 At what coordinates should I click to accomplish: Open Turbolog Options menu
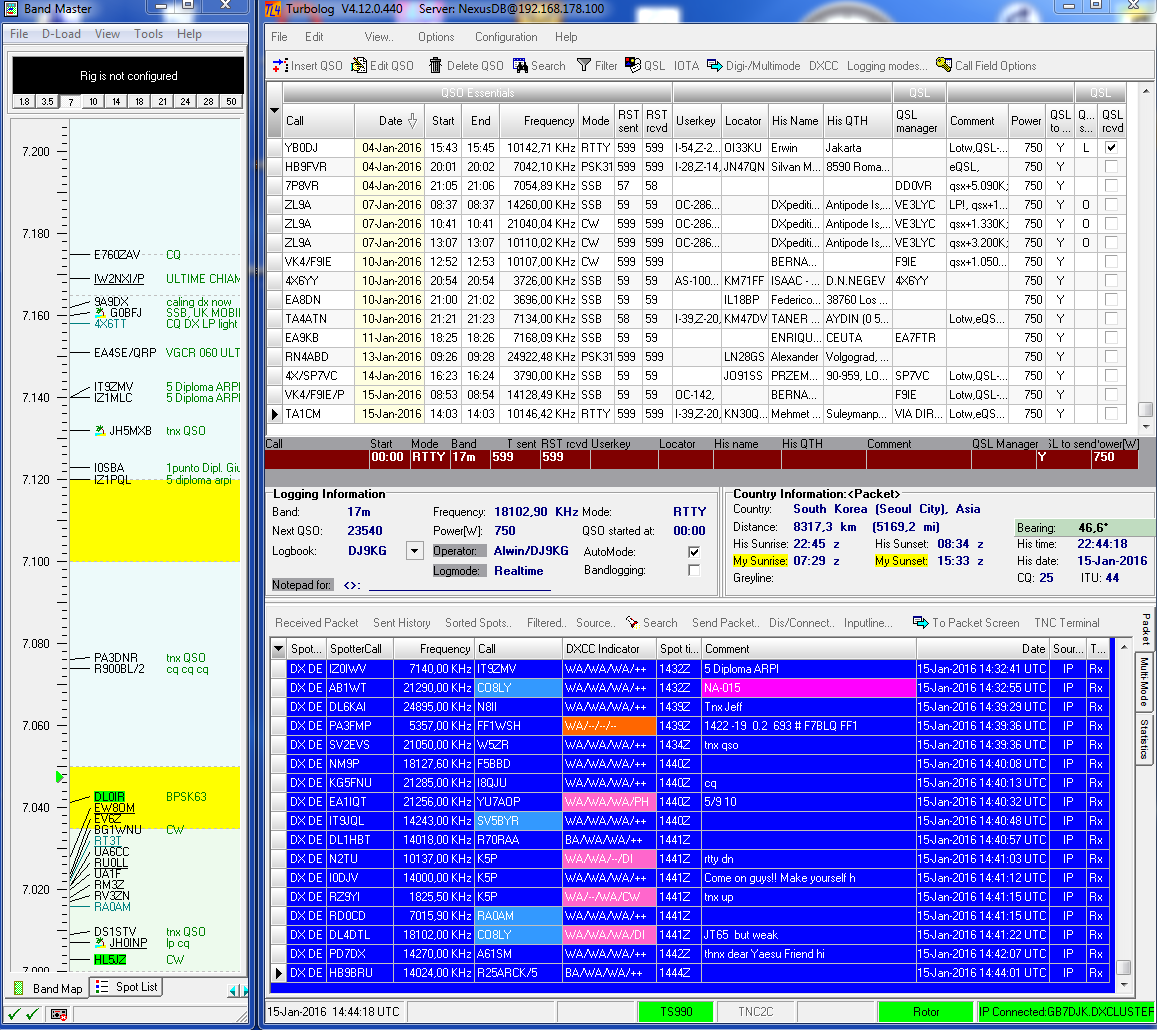(436, 37)
